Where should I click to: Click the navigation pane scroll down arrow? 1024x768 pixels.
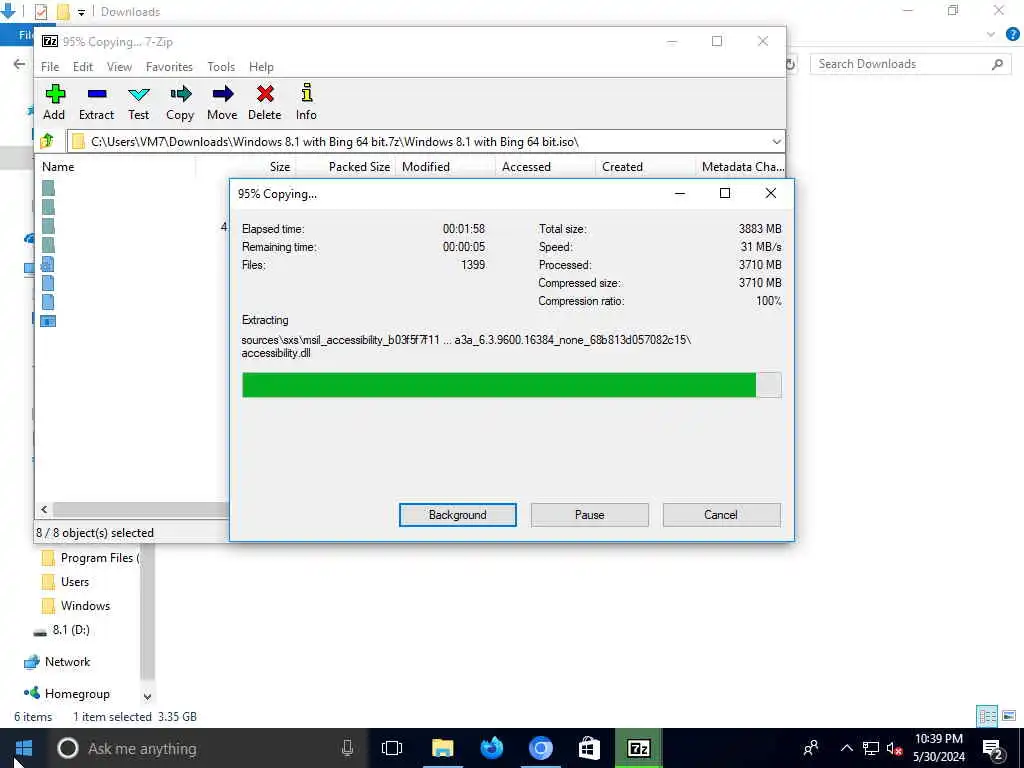(x=148, y=697)
